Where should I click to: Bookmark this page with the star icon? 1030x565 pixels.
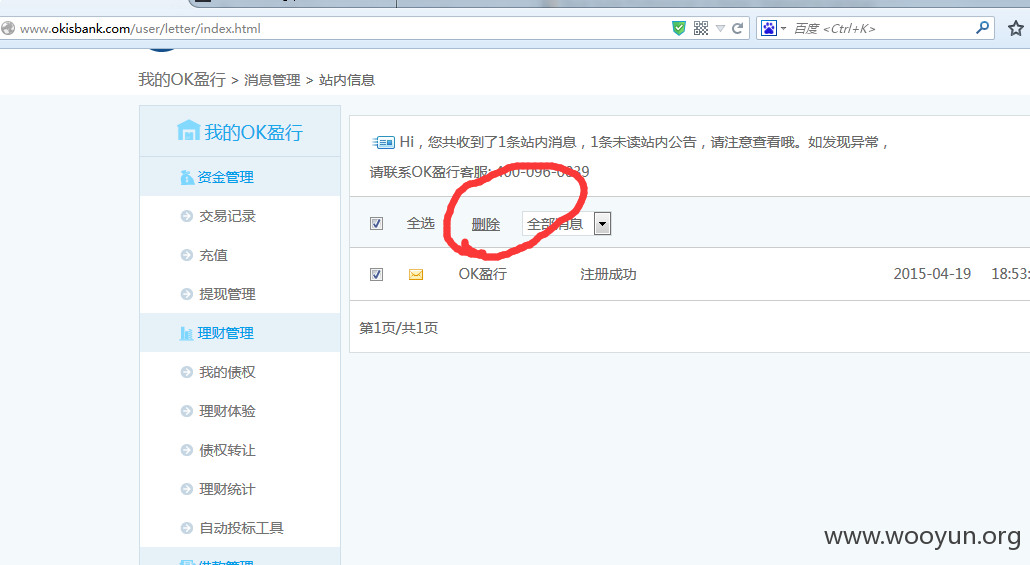click(x=1016, y=28)
